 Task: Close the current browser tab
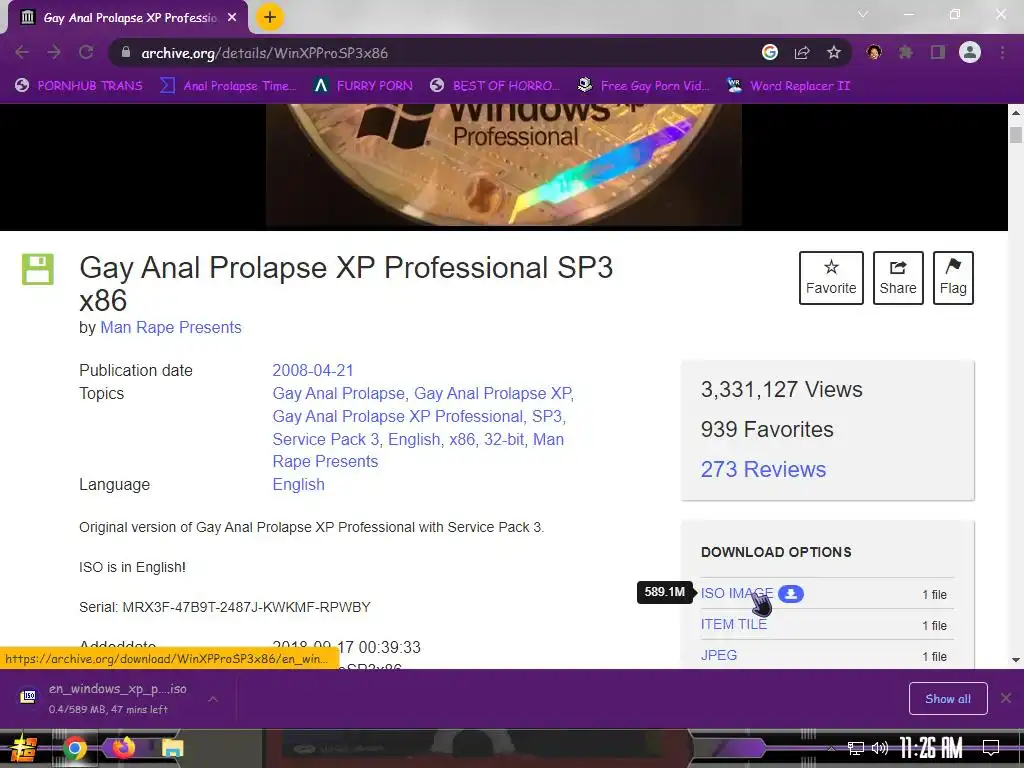232,18
